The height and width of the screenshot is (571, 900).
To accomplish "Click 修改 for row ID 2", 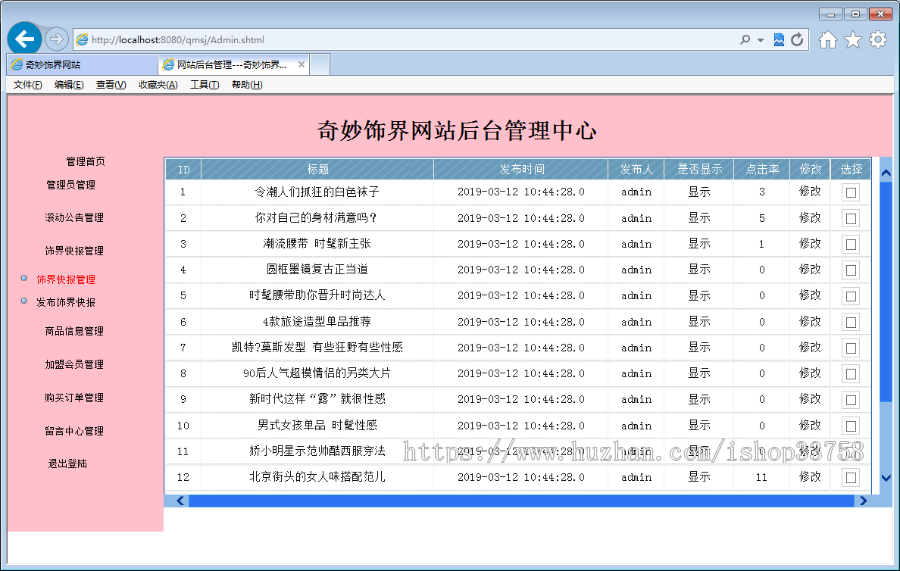I will [810, 218].
